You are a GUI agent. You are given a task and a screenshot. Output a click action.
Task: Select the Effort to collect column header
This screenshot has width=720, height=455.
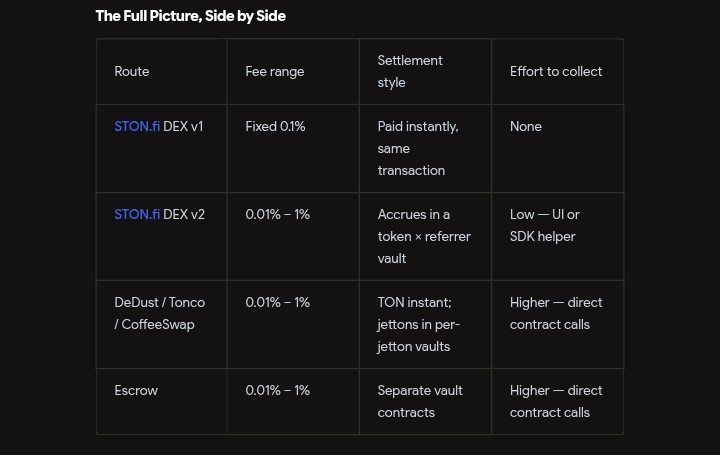coord(556,72)
